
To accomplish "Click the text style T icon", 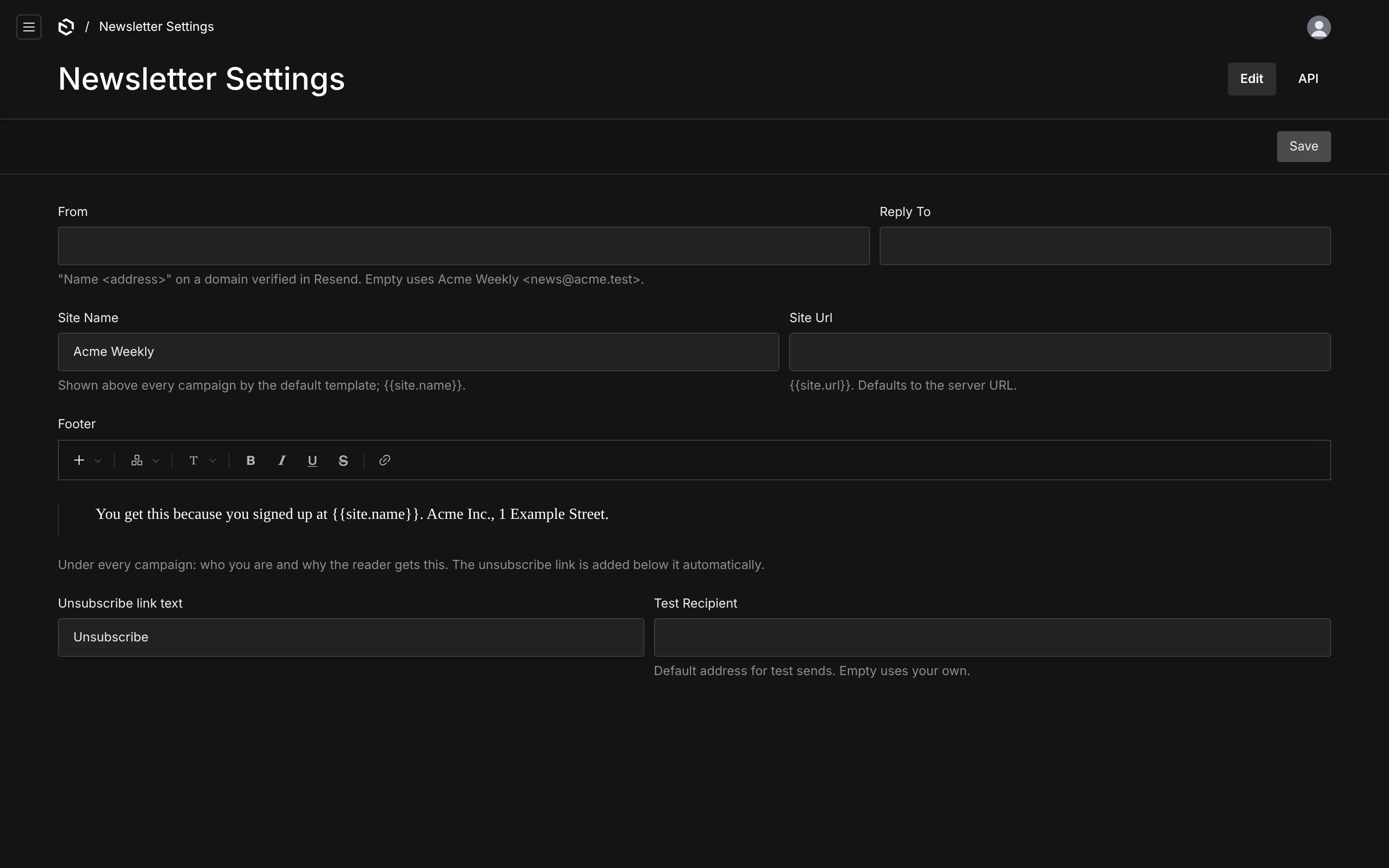I will [193, 461].
